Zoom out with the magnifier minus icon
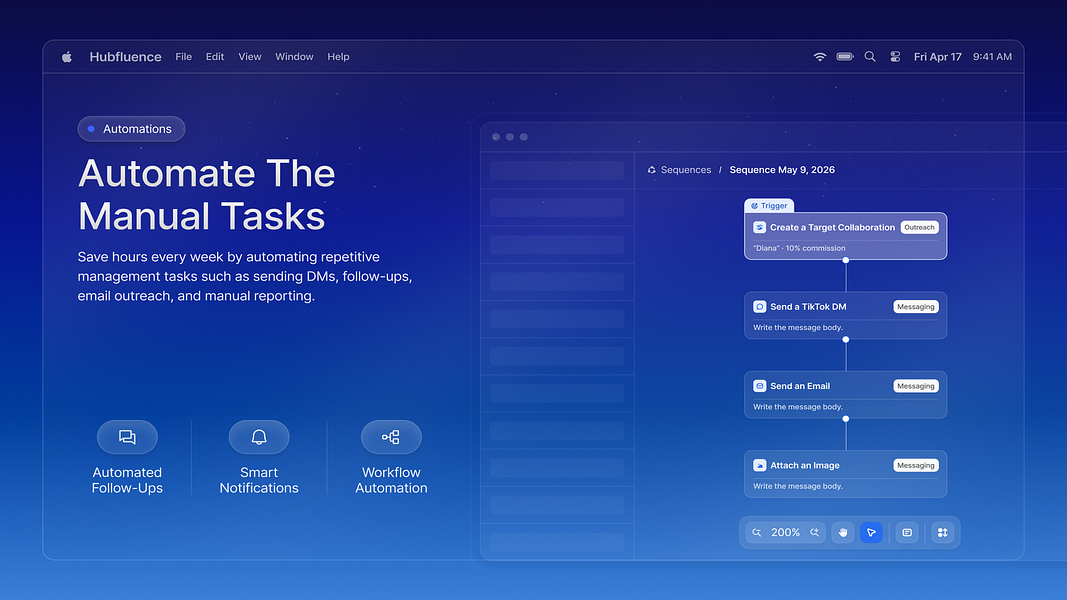This screenshot has height=600, width=1067. [x=757, y=533]
